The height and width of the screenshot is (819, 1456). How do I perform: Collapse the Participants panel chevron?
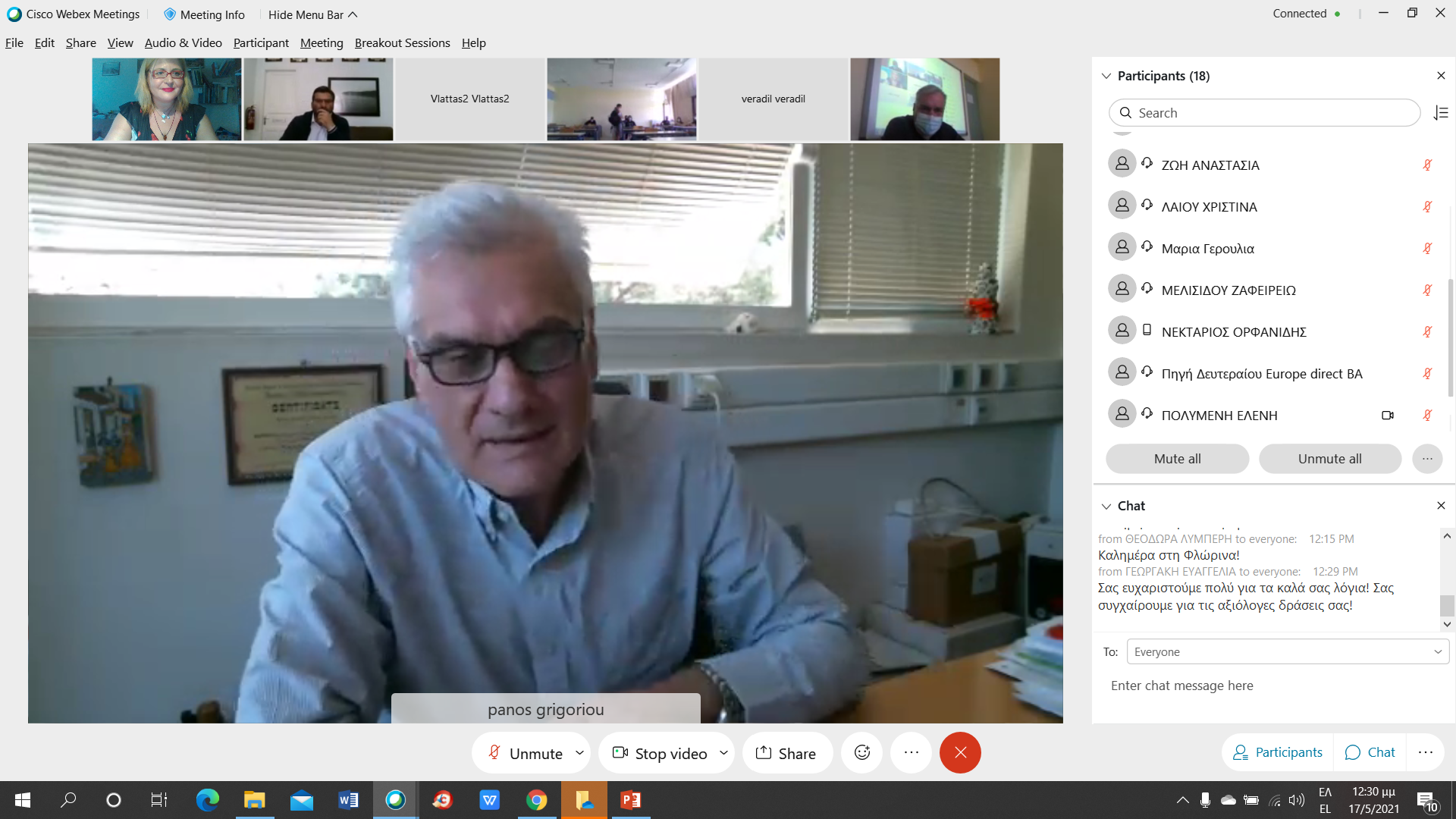coord(1106,76)
